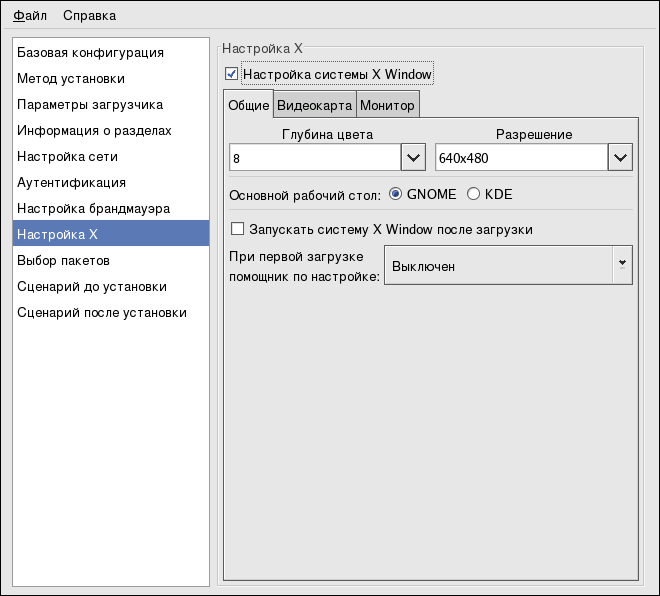The width and height of the screenshot is (660, 596).
Task: Open Параметры загрузчика in sidebar
Action: click(90, 104)
